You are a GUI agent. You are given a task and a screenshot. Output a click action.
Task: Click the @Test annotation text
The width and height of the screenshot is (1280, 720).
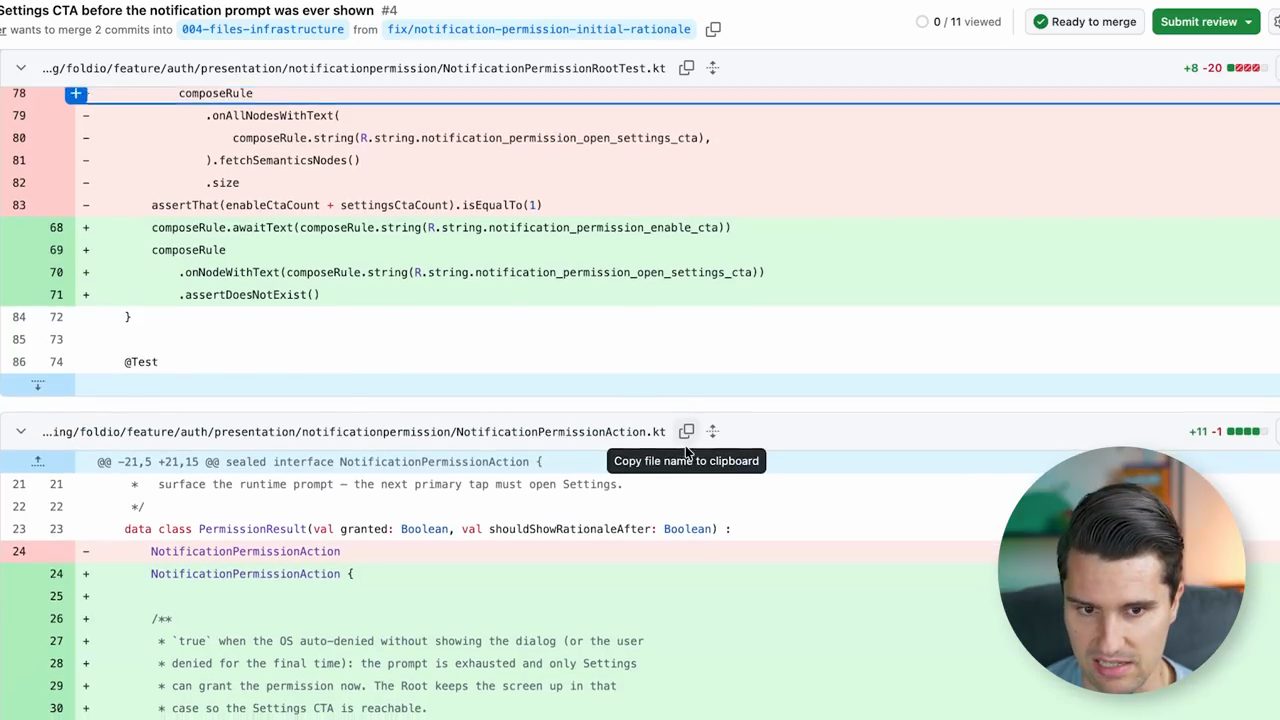point(141,362)
